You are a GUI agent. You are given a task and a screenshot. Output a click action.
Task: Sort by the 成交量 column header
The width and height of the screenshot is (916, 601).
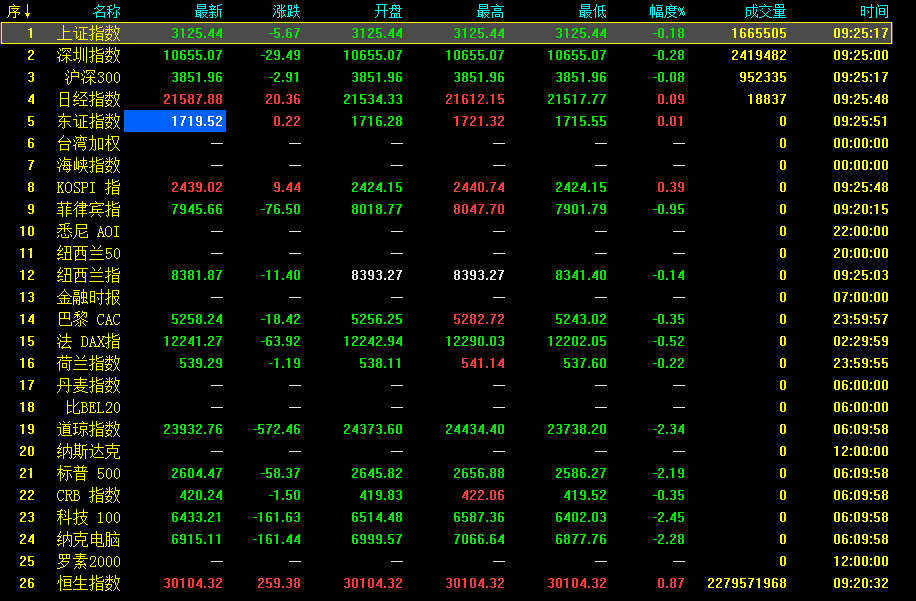[765, 12]
